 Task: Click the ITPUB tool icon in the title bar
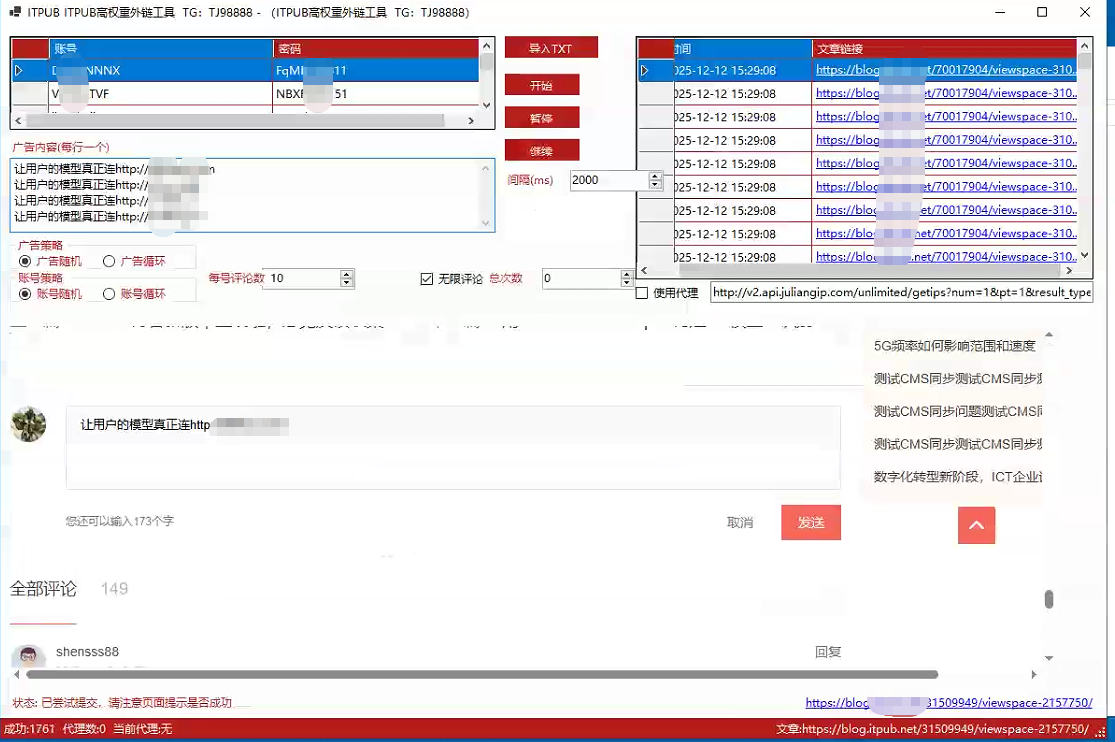[14, 14]
